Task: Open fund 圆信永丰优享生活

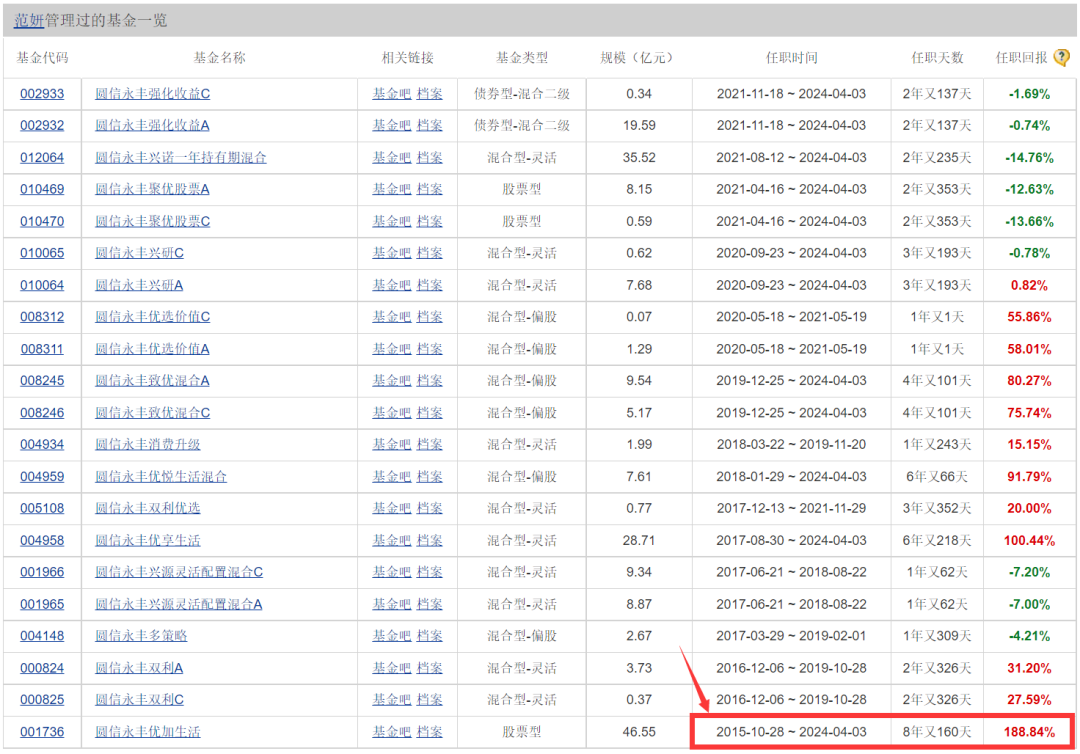Action: point(147,541)
